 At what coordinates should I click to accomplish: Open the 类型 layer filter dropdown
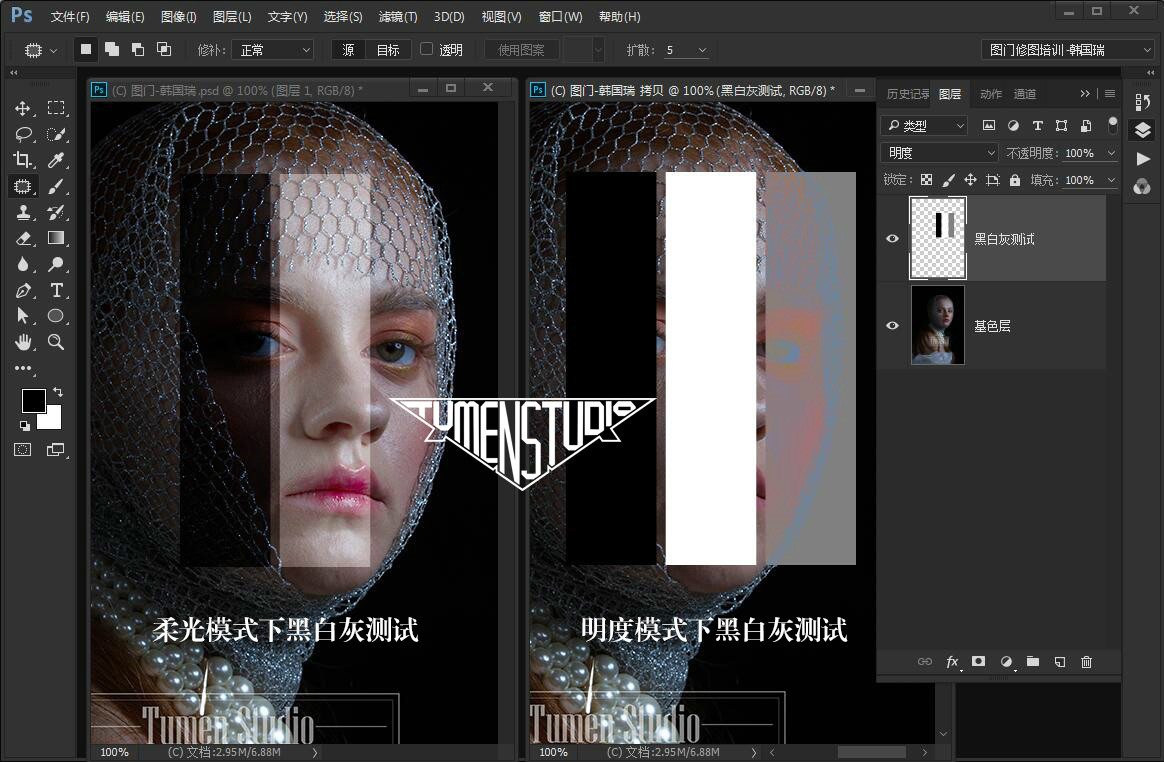click(924, 126)
